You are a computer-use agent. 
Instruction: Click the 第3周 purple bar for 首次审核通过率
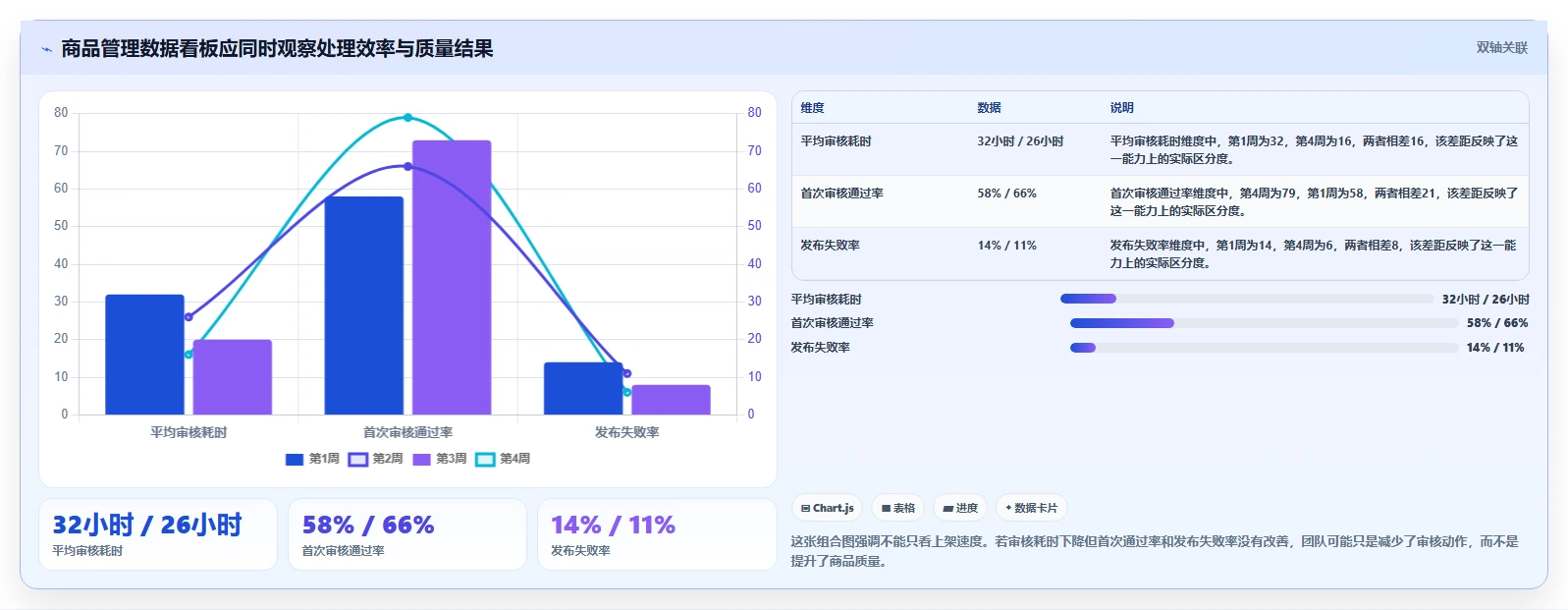click(x=452, y=277)
